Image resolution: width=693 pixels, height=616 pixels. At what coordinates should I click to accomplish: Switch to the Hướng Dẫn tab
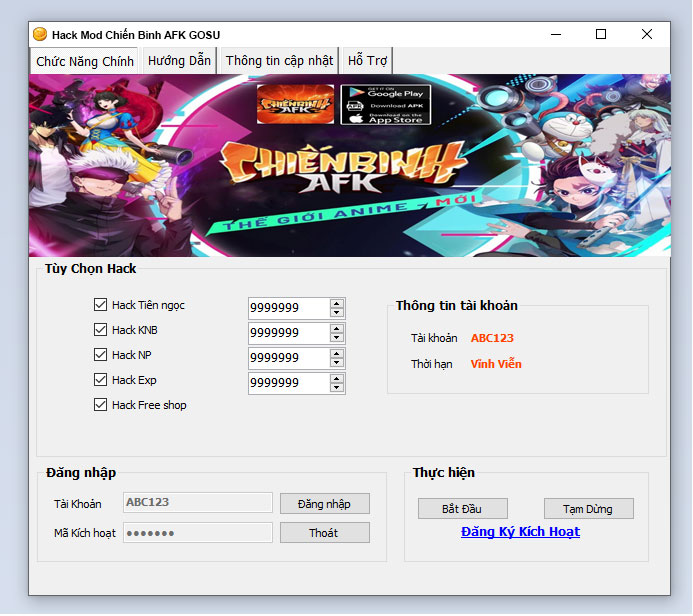click(179, 61)
